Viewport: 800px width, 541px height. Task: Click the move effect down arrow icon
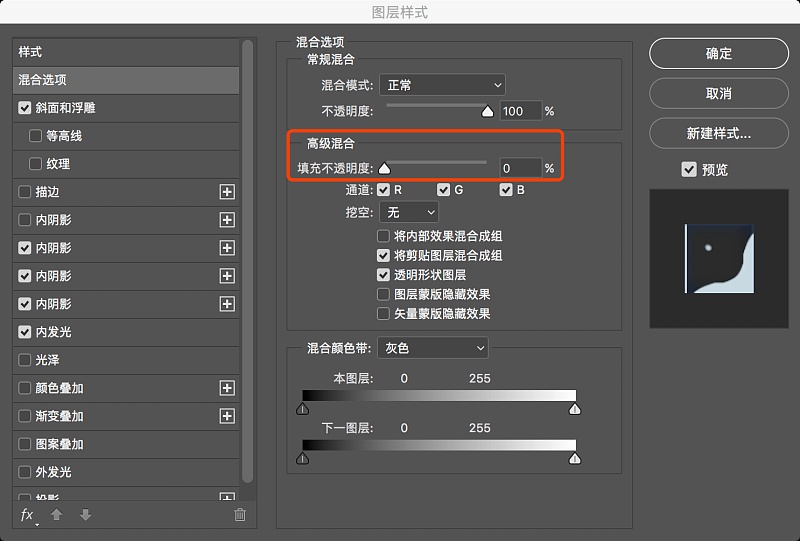coord(86,514)
